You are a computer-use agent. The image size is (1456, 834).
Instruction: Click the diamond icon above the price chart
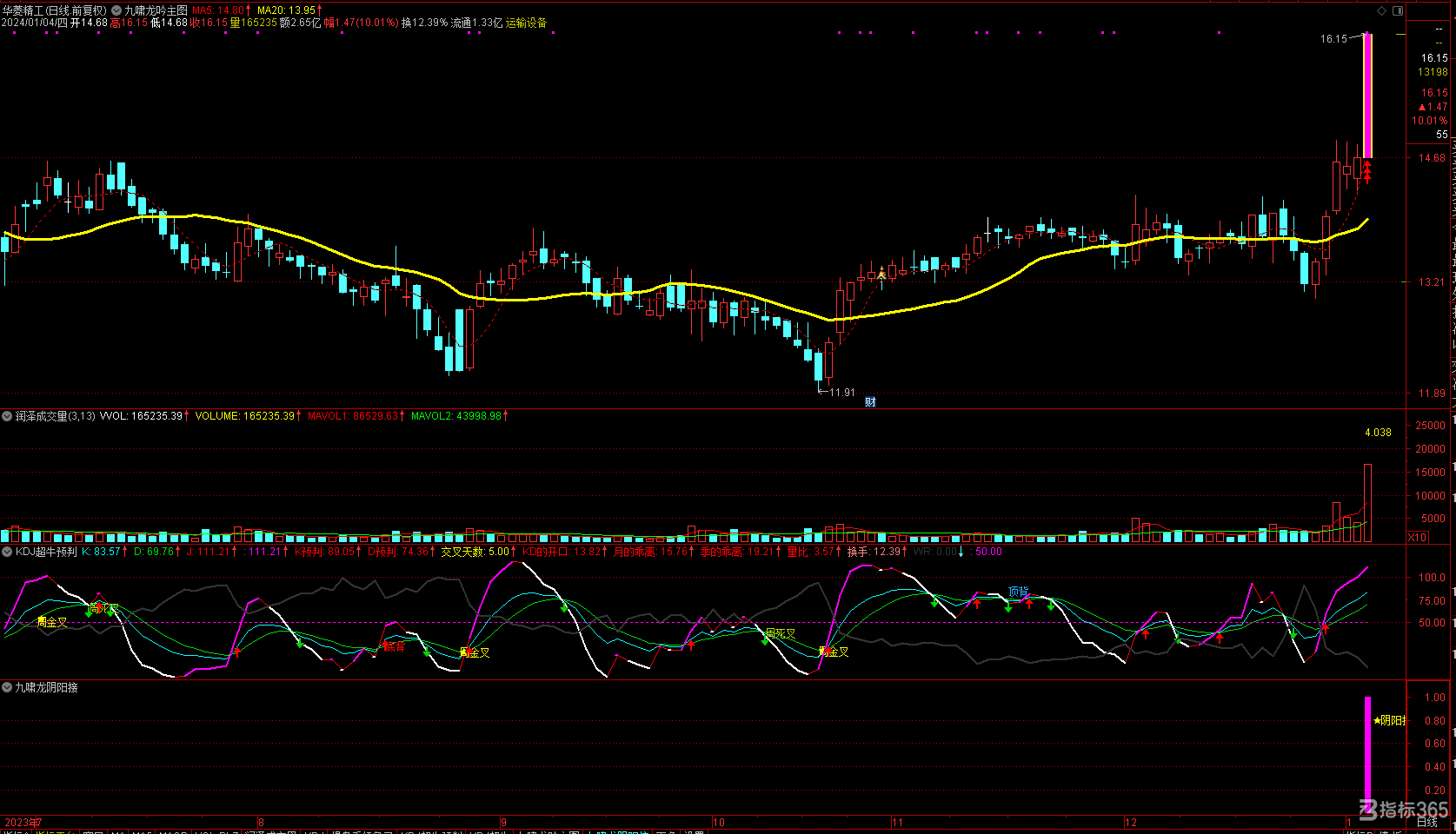click(x=1382, y=11)
